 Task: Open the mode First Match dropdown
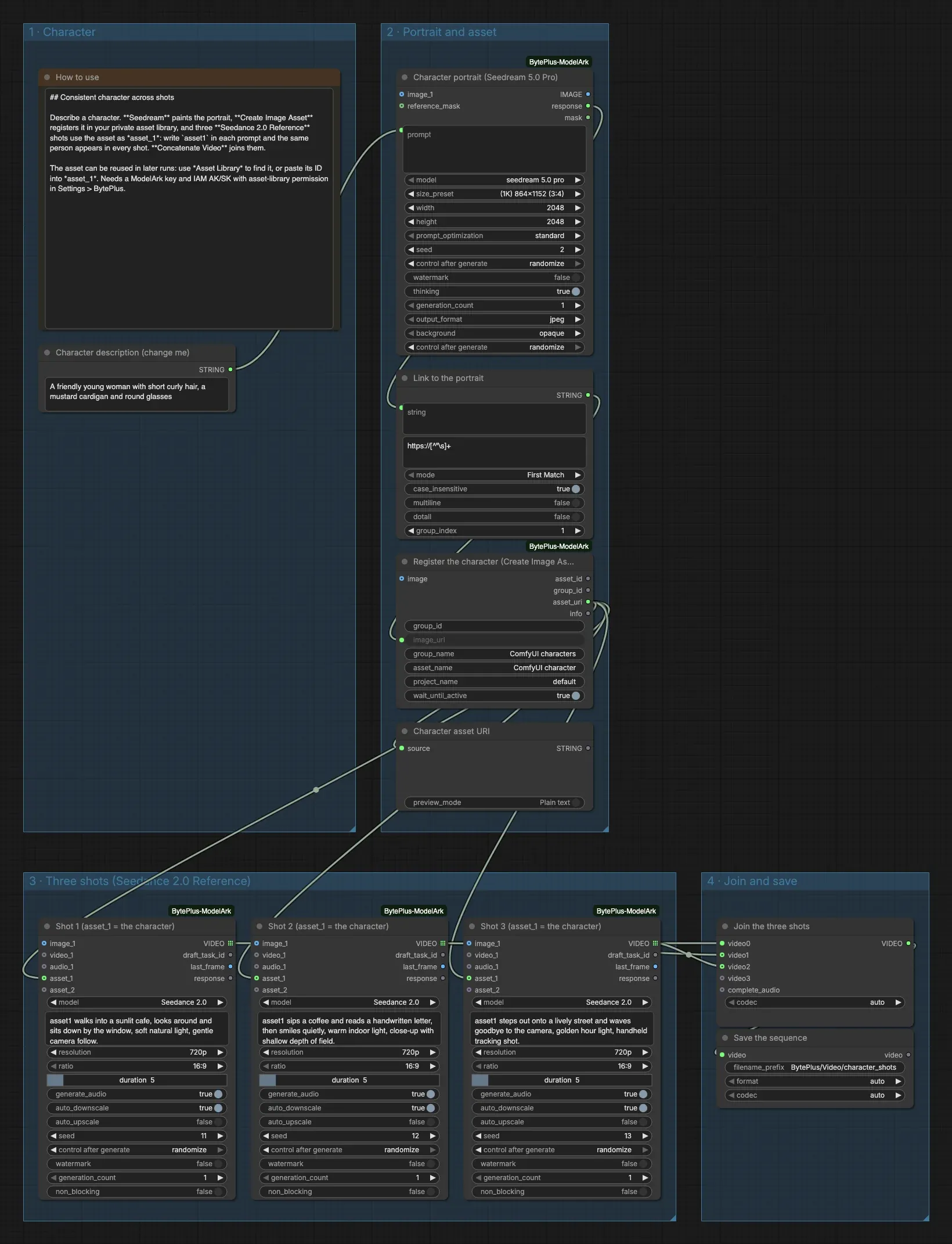495,475
